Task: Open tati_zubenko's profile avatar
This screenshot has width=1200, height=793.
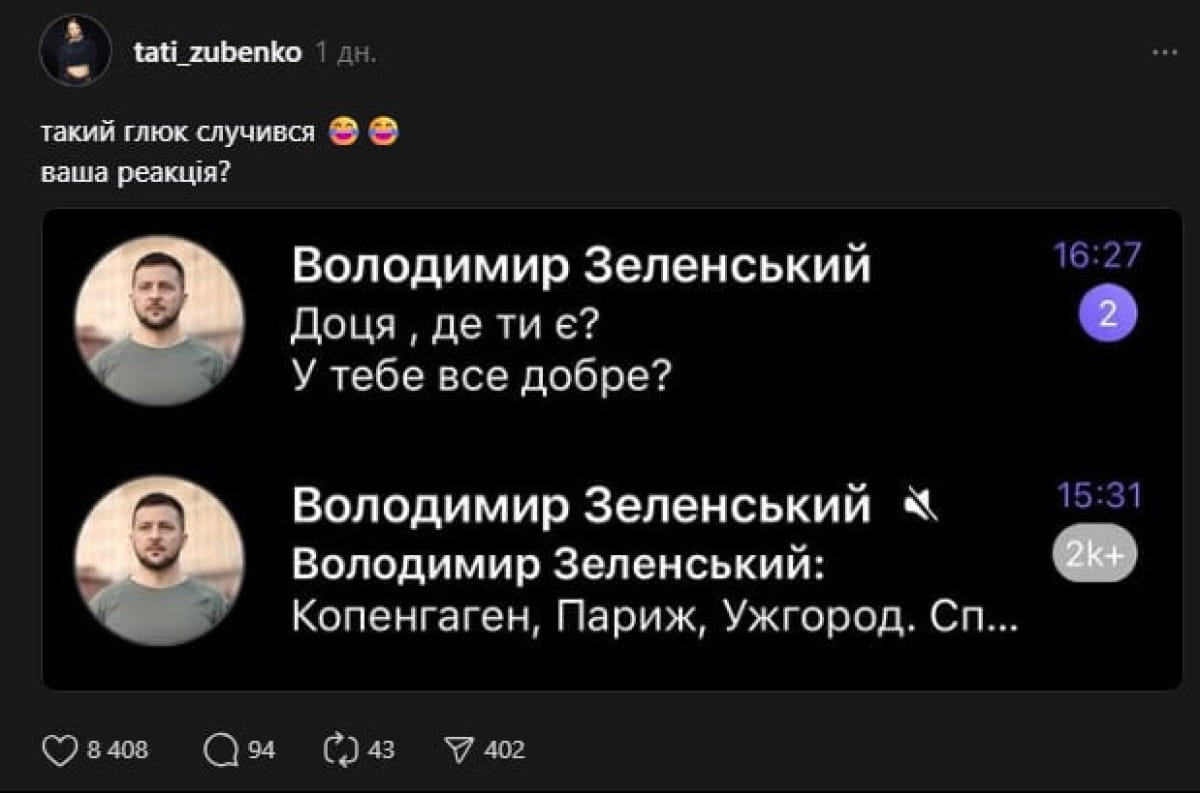Action: pyautogui.click(x=75, y=51)
